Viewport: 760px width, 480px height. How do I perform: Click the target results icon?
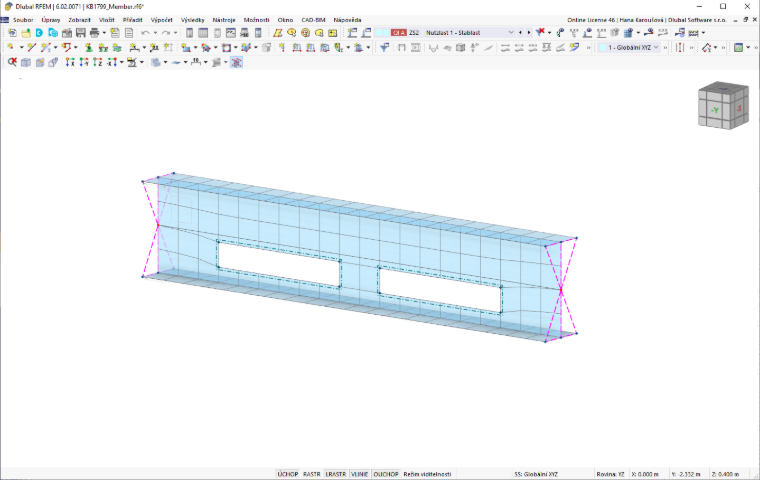[x=305, y=32]
